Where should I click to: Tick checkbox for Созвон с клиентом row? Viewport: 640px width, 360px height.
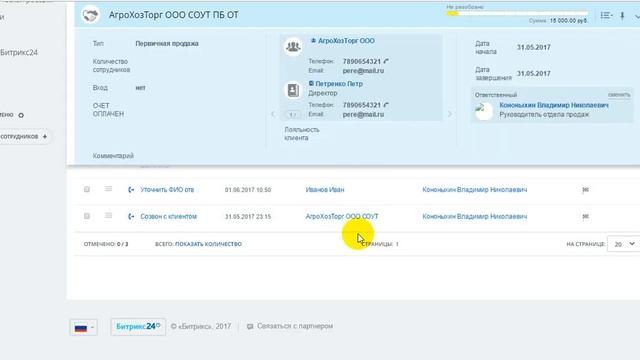pos(87,216)
